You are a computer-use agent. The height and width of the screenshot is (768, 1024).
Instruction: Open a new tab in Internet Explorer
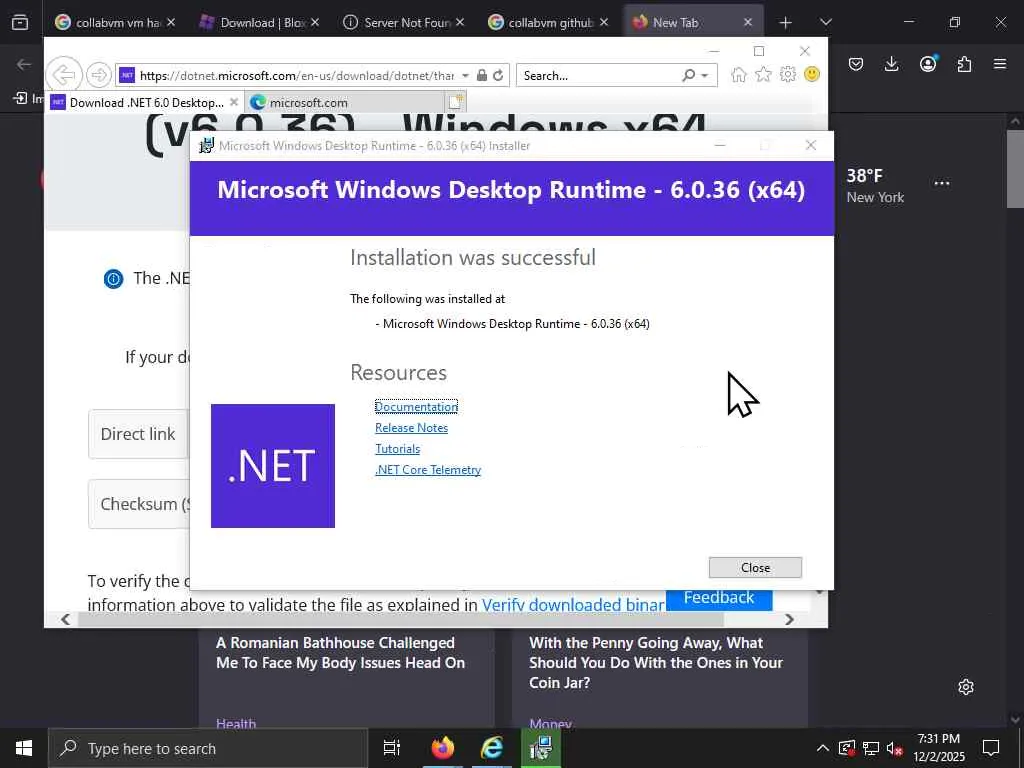pyautogui.click(x=456, y=103)
